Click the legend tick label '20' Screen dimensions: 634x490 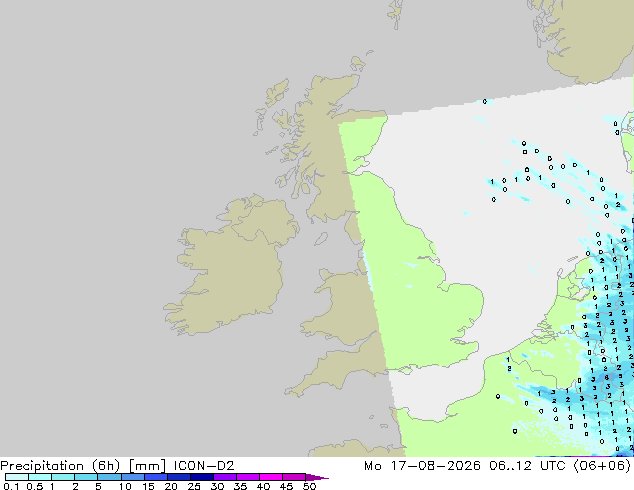pyautogui.click(x=171, y=486)
